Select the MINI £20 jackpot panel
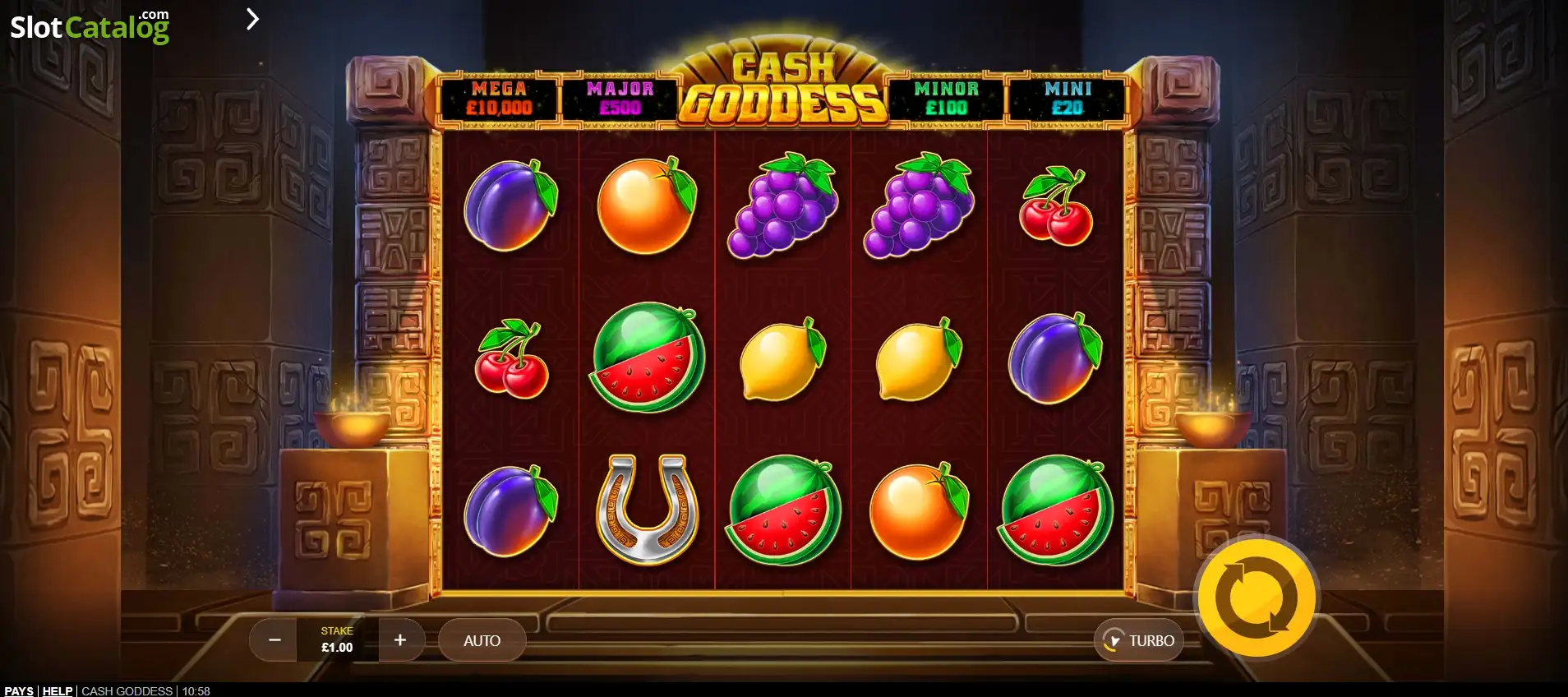The width and height of the screenshot is (1568, 697). point(1067,99)
